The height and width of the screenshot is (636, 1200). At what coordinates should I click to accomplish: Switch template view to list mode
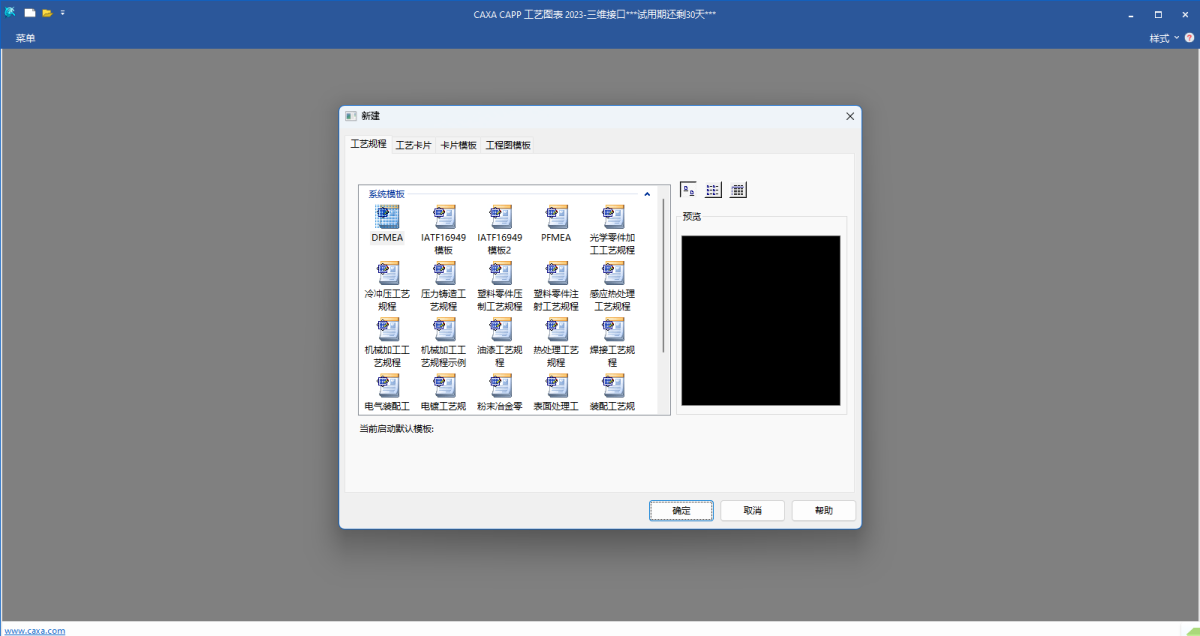(713, 190)
